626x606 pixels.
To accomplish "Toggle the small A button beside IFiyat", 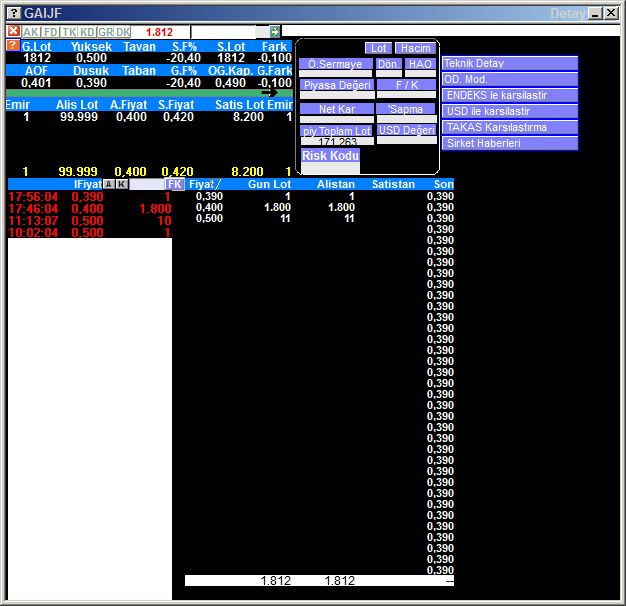I will point(109,184).
